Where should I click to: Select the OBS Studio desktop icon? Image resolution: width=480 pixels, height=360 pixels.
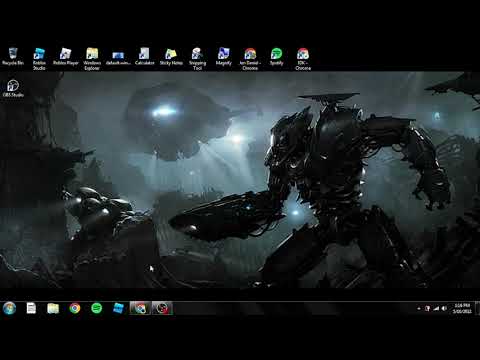pyautogui.click(x=13, y=88)
